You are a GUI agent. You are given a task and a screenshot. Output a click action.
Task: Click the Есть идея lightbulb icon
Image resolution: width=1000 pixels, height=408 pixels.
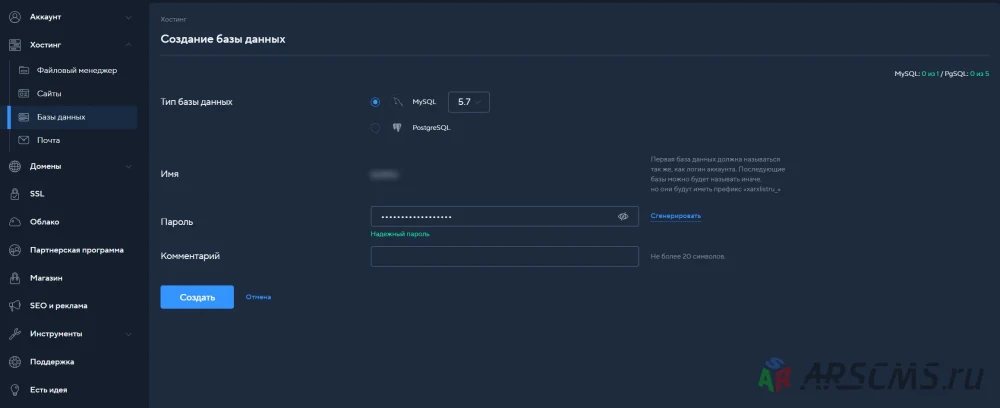(15, 390)
